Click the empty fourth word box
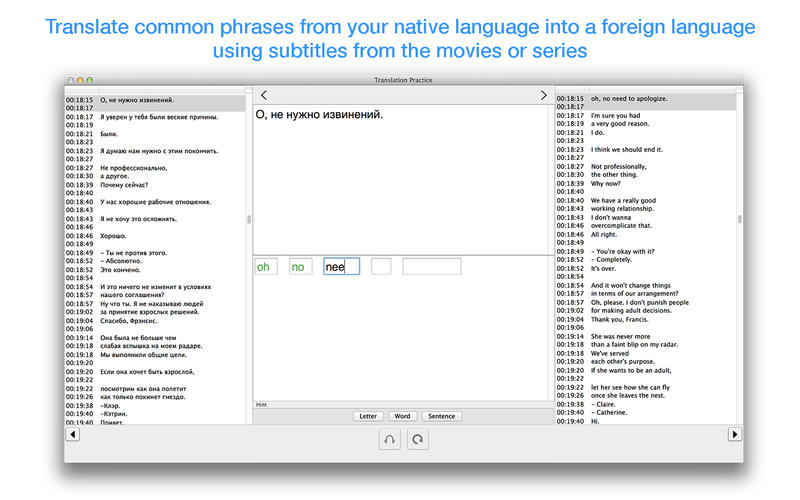The image size is (800, 500). [x=381, y=266]
